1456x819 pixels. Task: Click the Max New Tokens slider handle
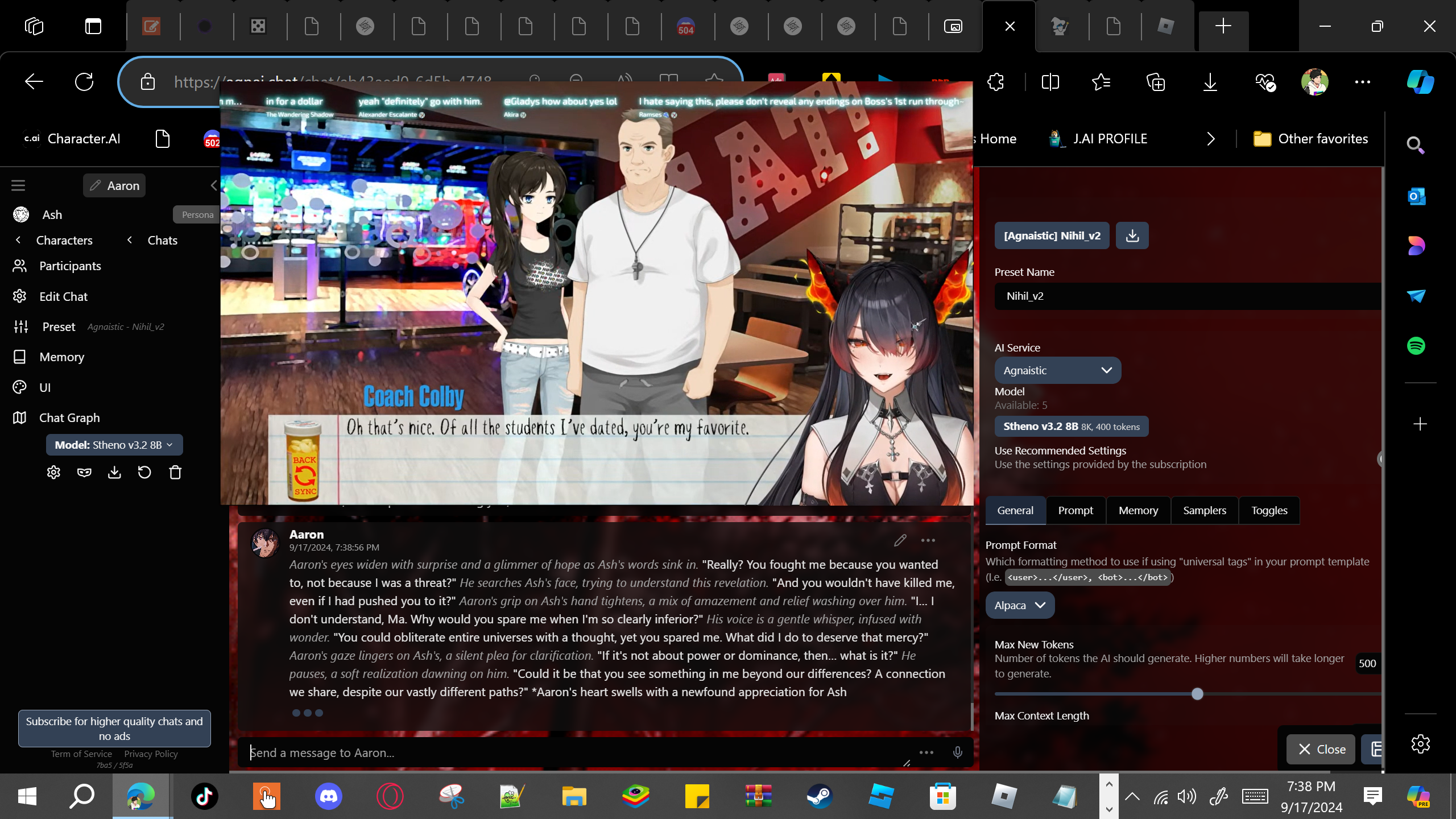tap(1197, 694)
